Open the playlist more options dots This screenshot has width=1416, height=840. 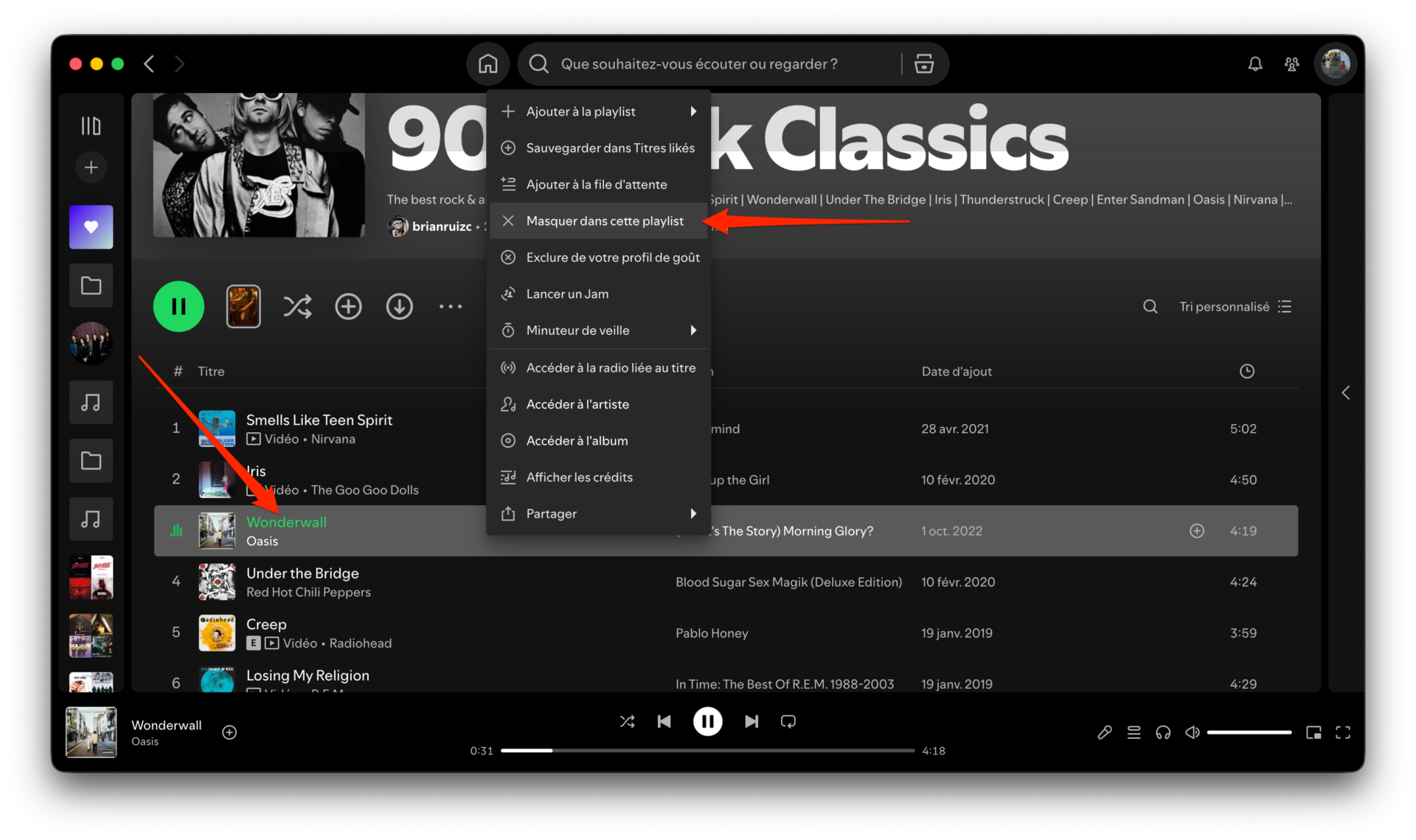[x=451, y=306]
